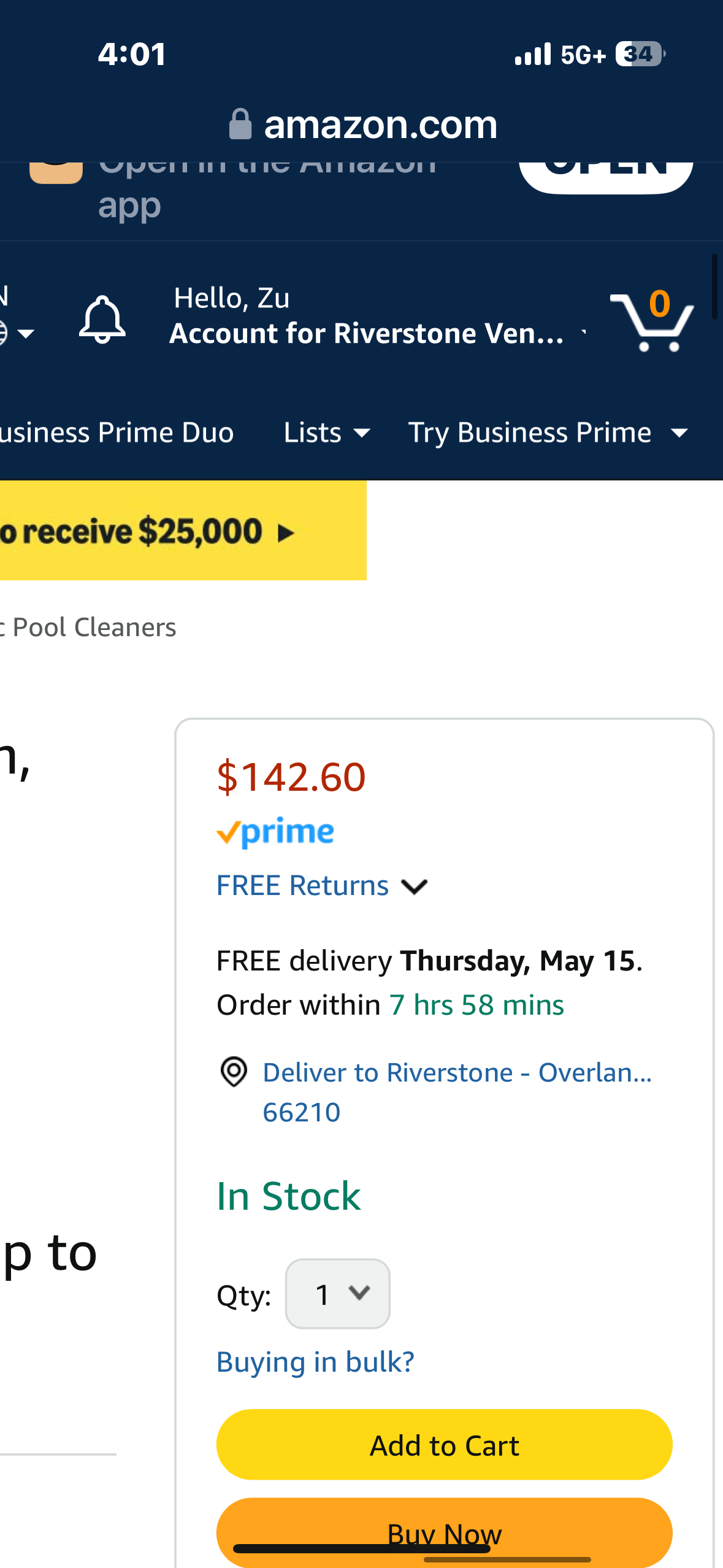Tap the Amazon app icon in banner

click(56, 172)
